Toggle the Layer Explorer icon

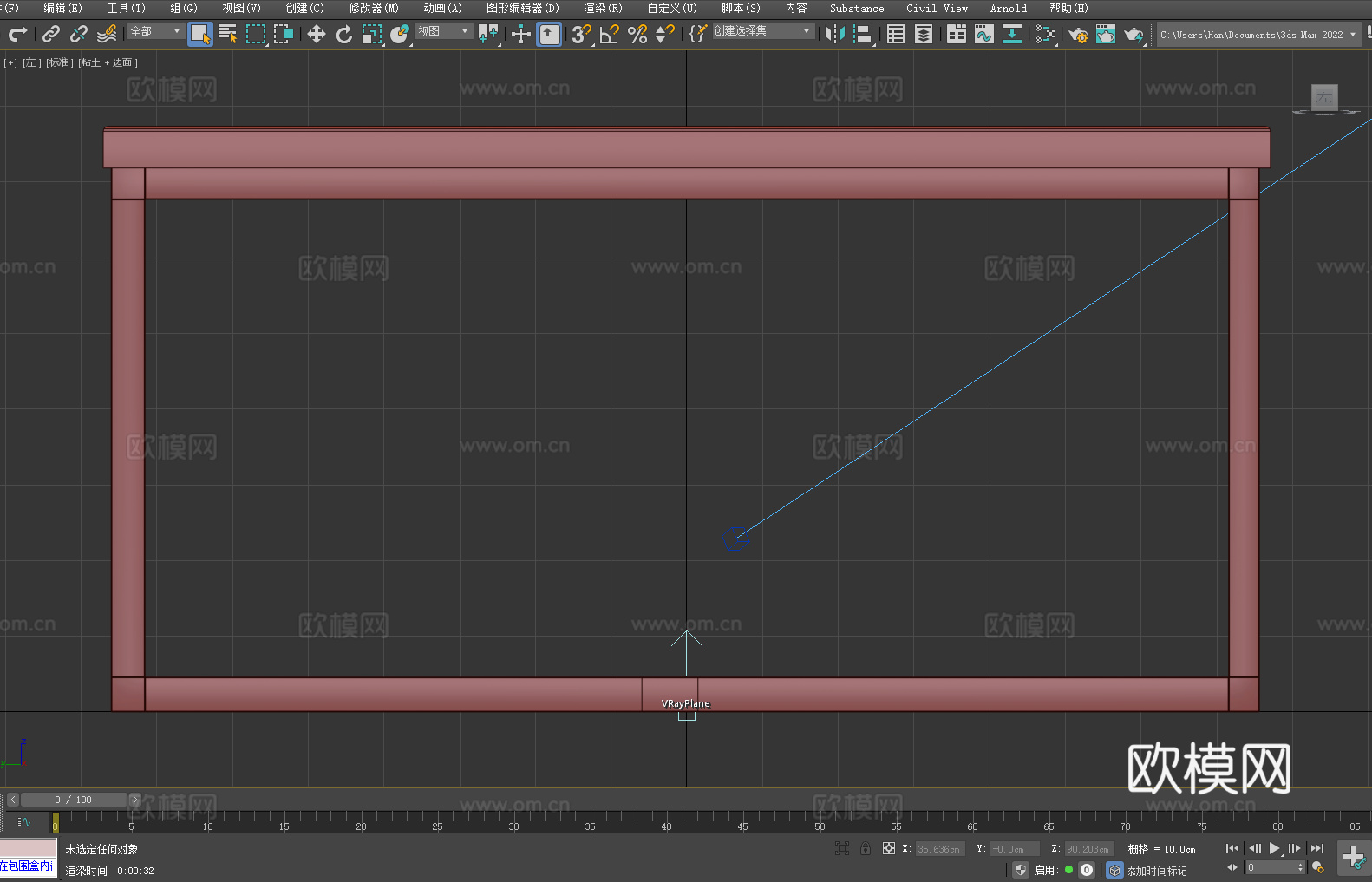tap(924, 34)
